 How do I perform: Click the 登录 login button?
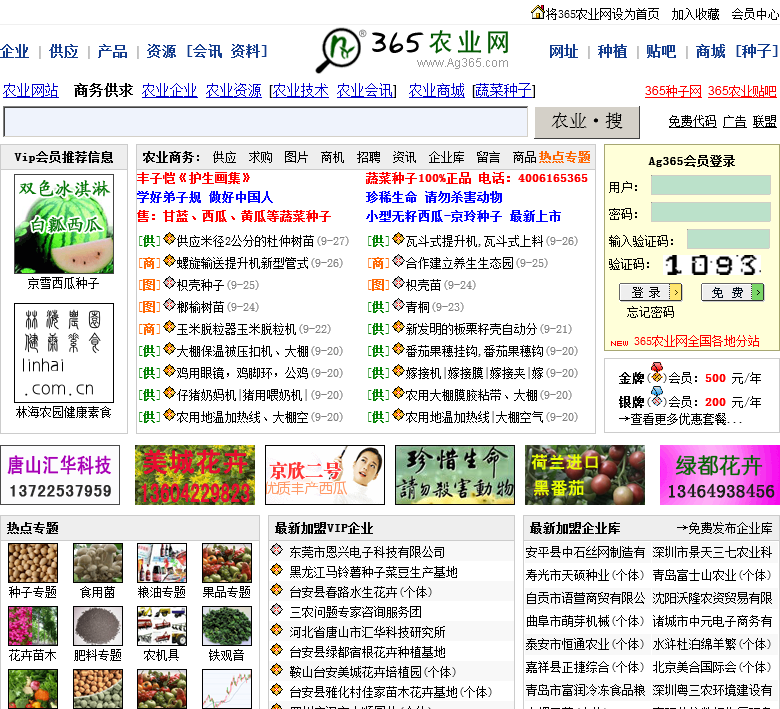(x=650, y=292)
